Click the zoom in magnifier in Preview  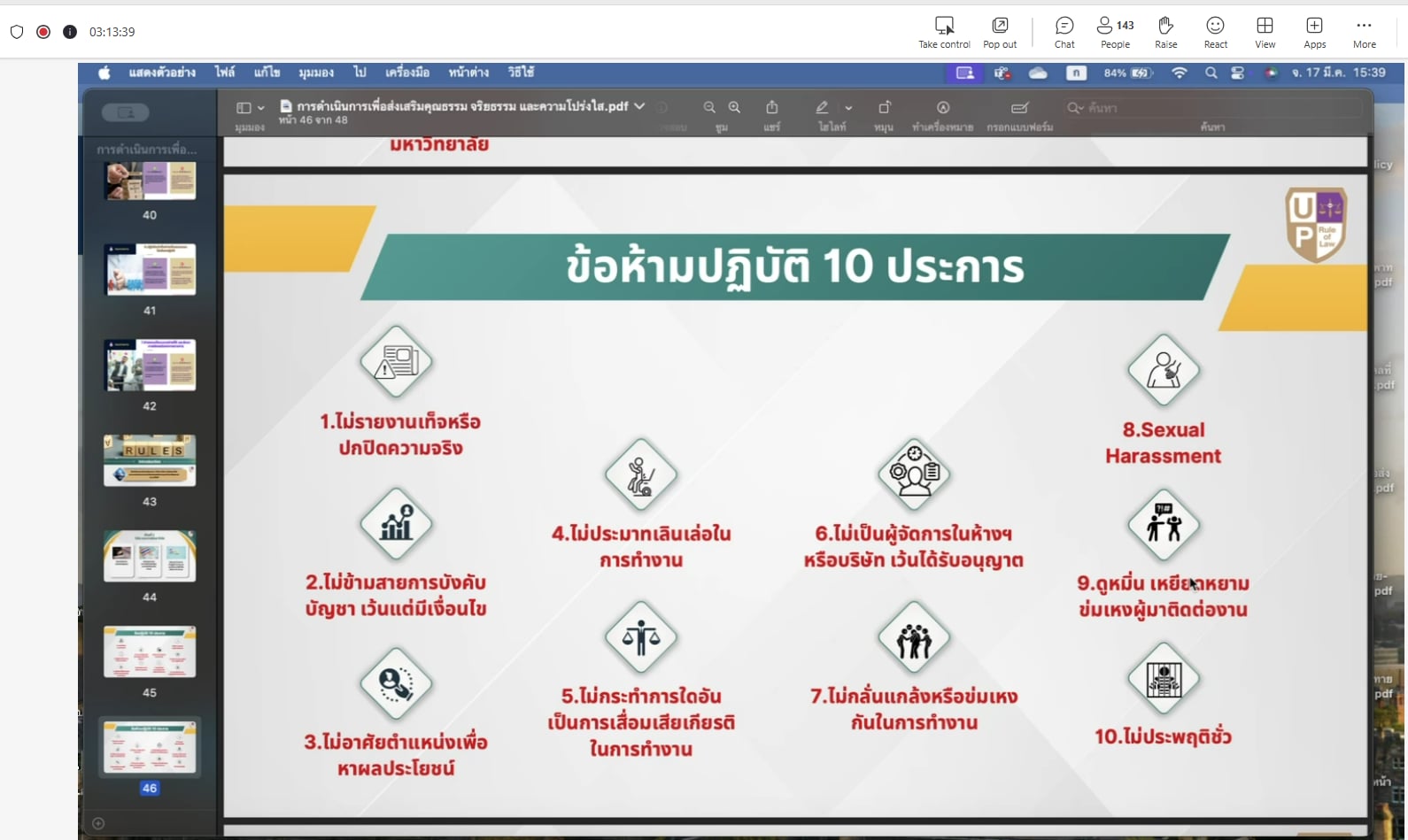pyautogui.click(x=734, y=108)
